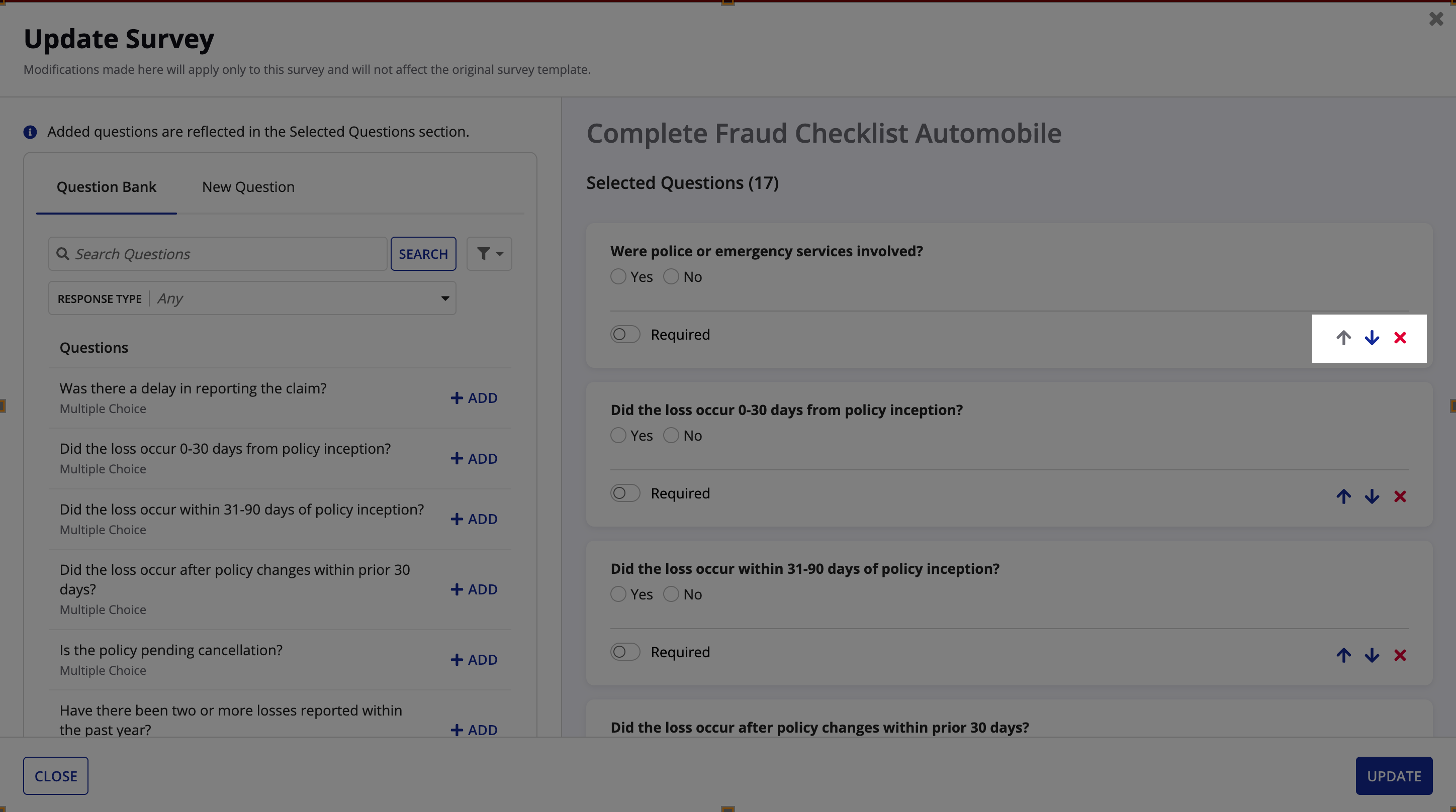
Task: Click the UPDATE button
Action: coord(1394,776)
